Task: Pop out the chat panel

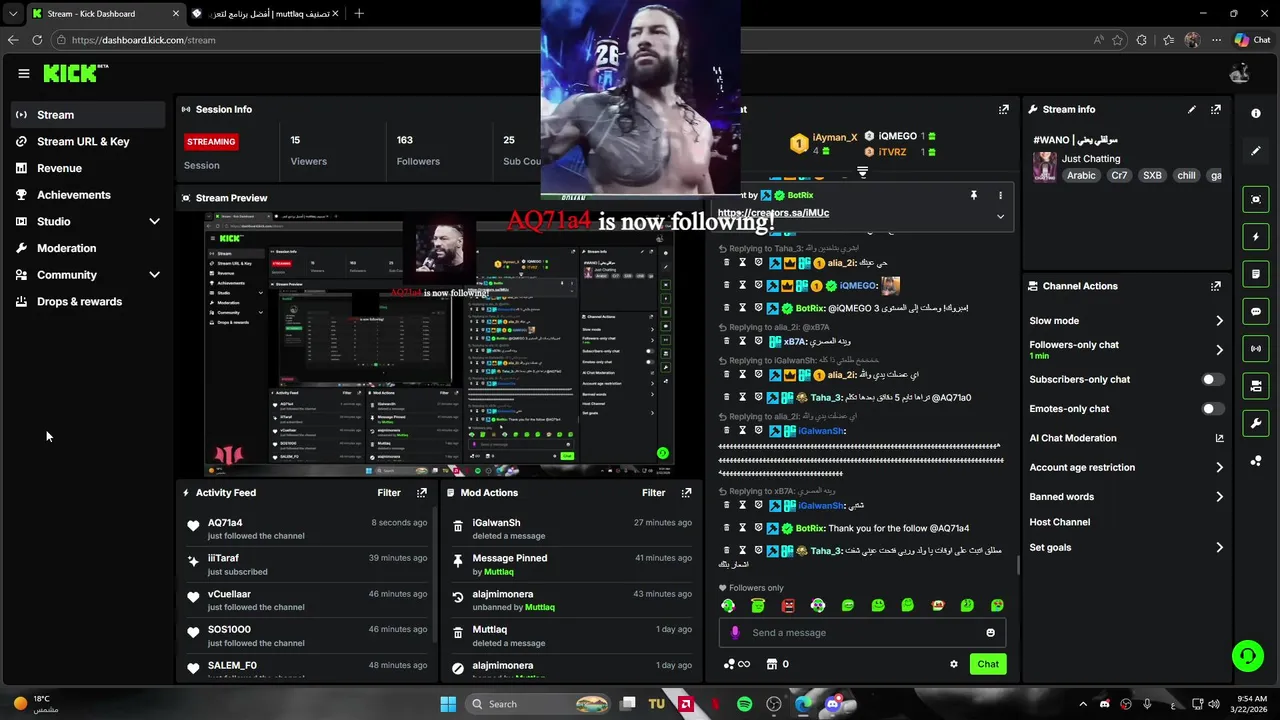Action: [x=1004, y=109]
